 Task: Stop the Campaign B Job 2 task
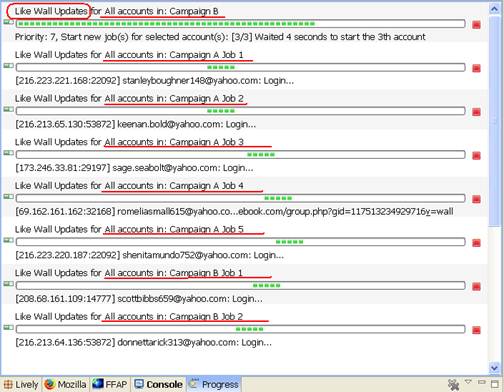click(476, 330)
